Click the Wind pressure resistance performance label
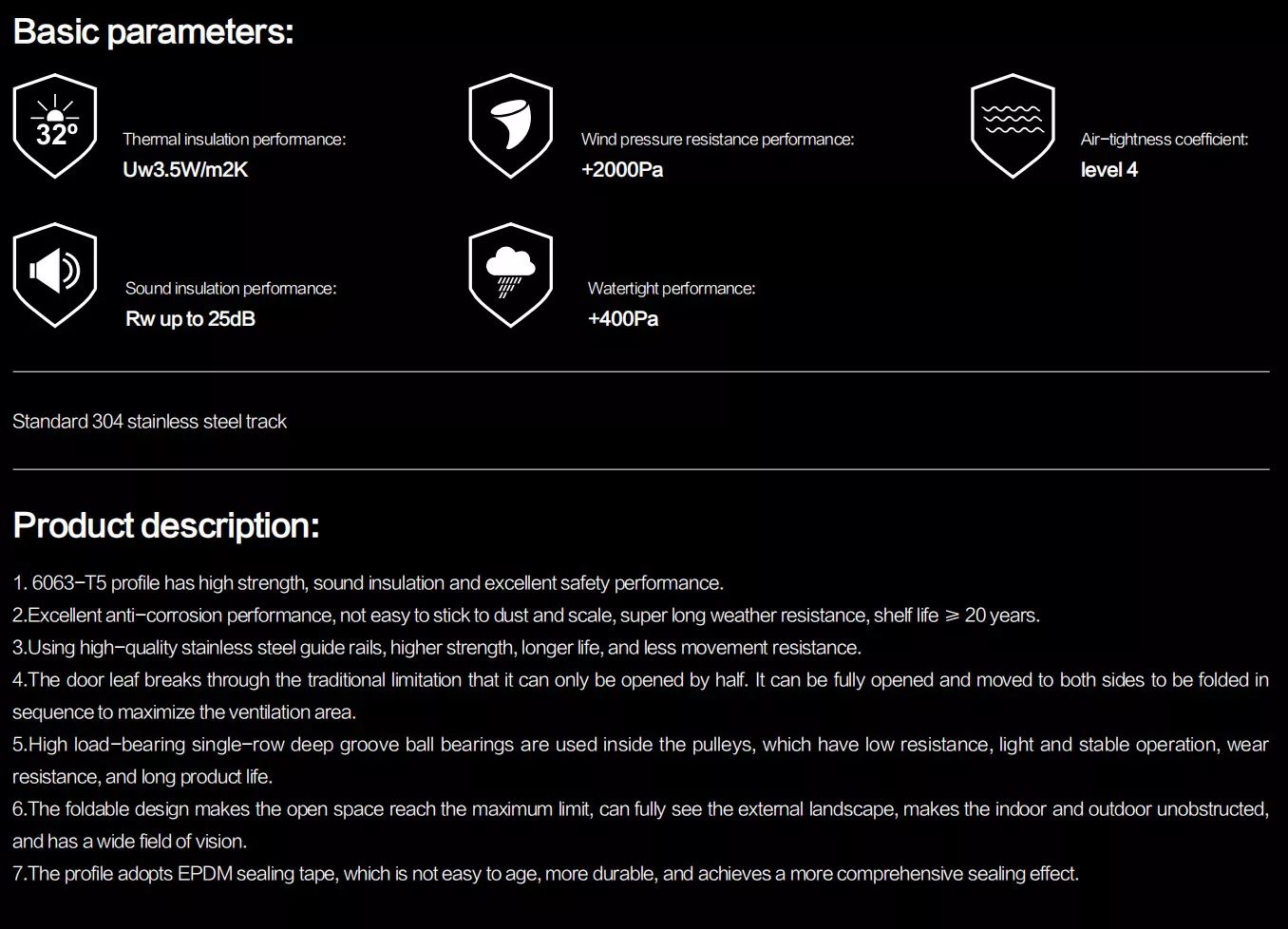This screenshot has height=929, width=1288. click(717, 140)
